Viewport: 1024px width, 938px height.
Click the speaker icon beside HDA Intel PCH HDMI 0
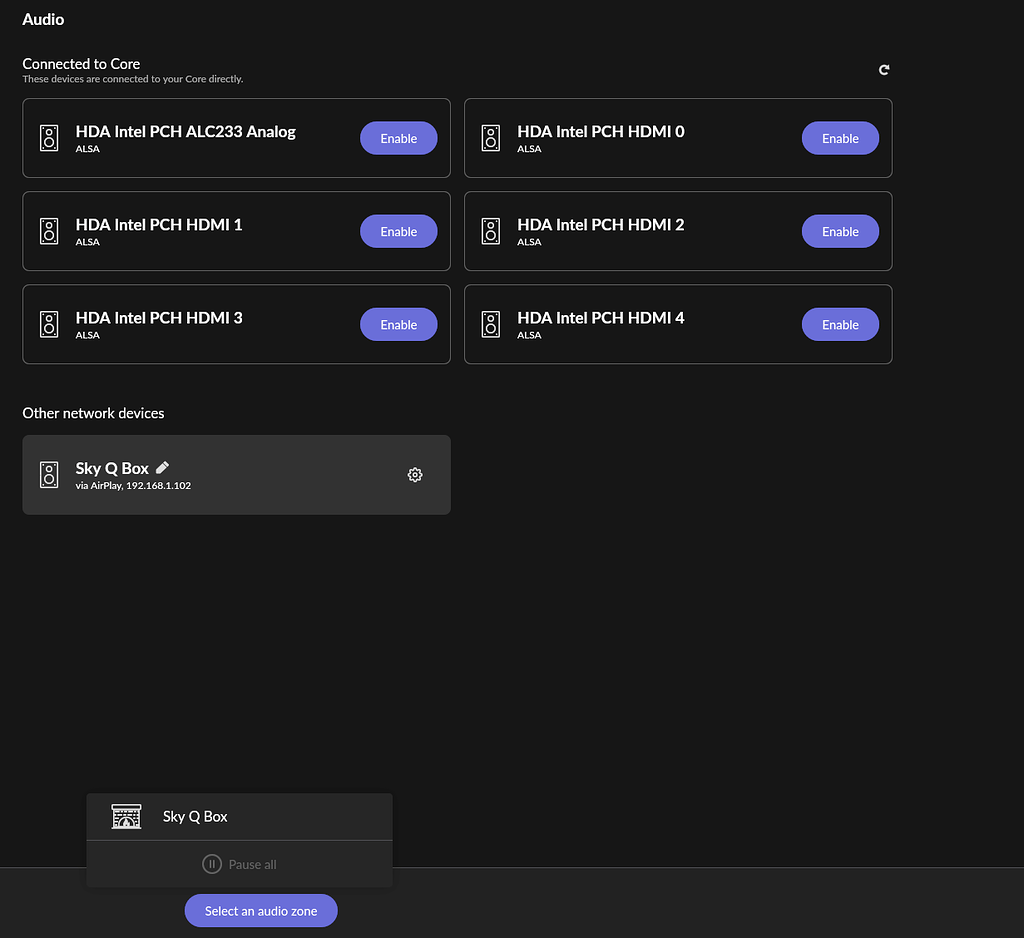[490, 138]
